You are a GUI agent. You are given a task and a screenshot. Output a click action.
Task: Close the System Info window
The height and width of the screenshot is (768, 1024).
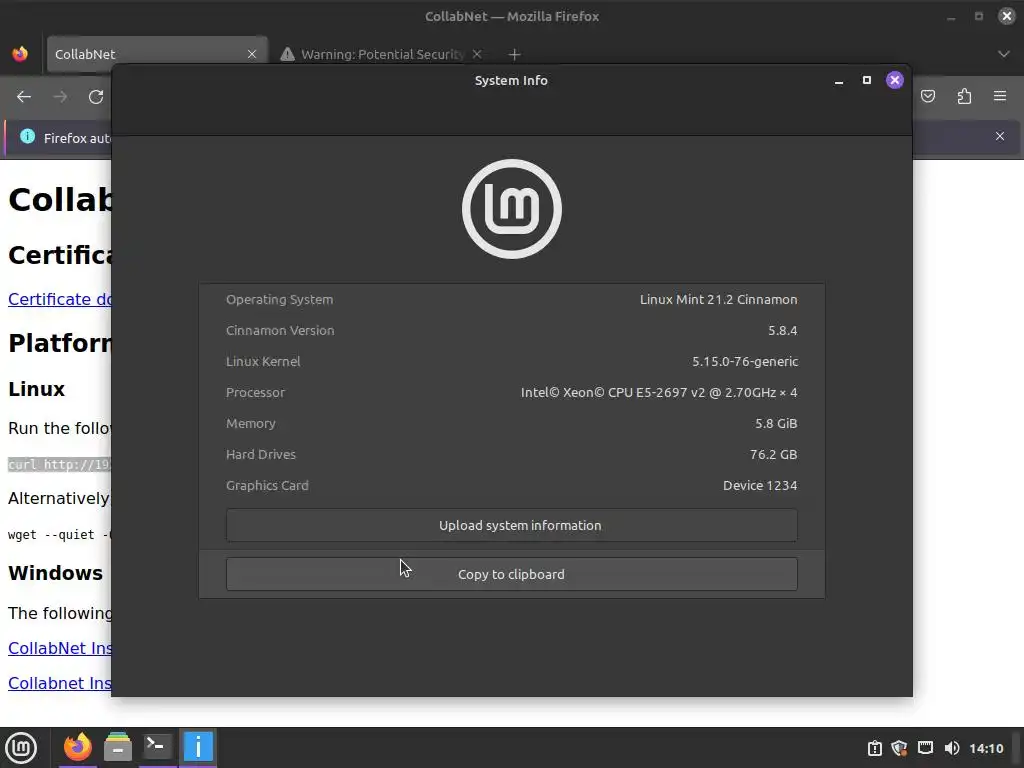(x=895, y=80)
